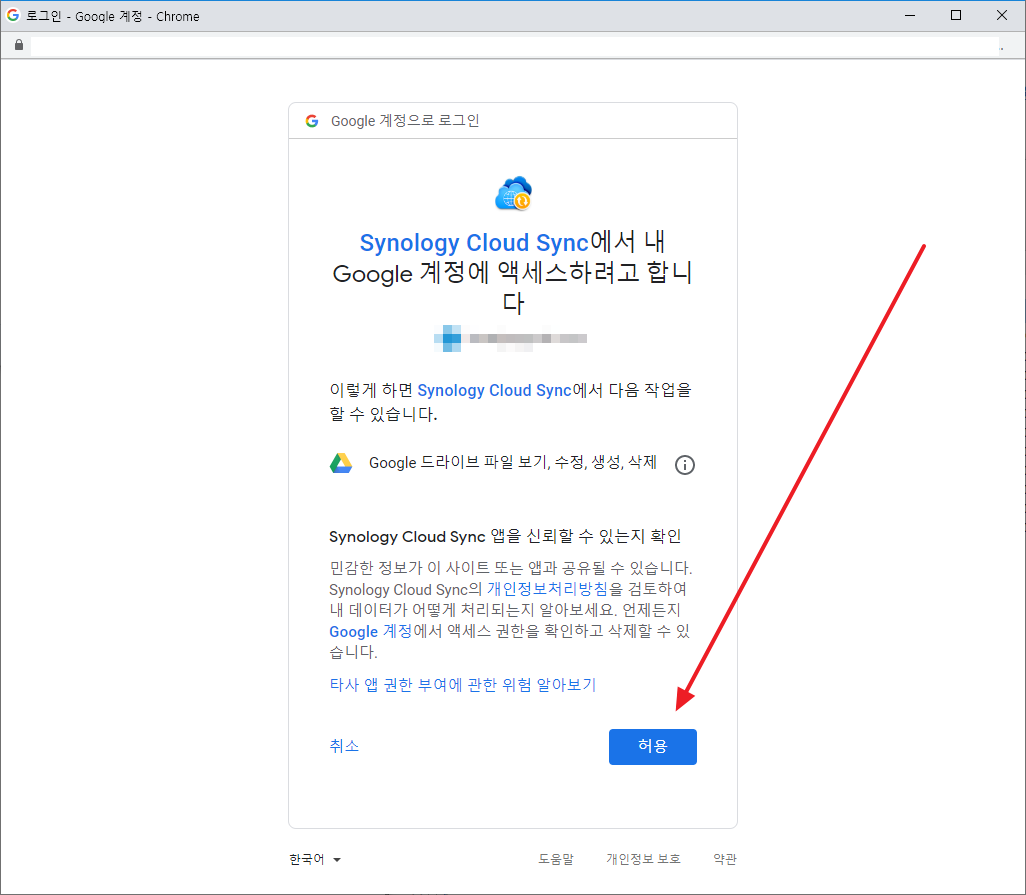The width and height of the screenshot is (1026, 895).
Task: Click the 취소 (Cancel) link
Action: (344, 746)
